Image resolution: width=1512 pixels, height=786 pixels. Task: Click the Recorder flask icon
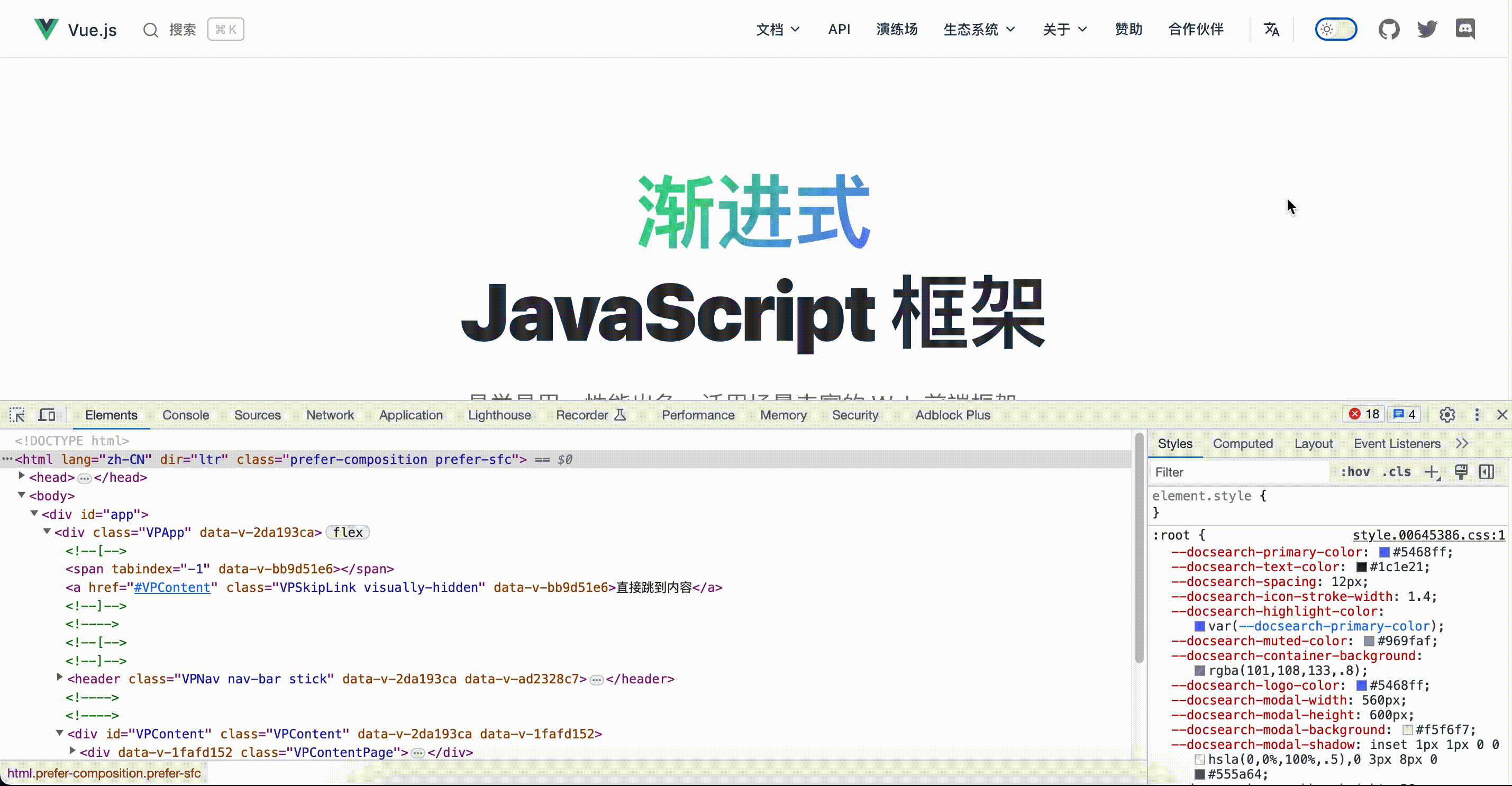click(x=621, y=415)
